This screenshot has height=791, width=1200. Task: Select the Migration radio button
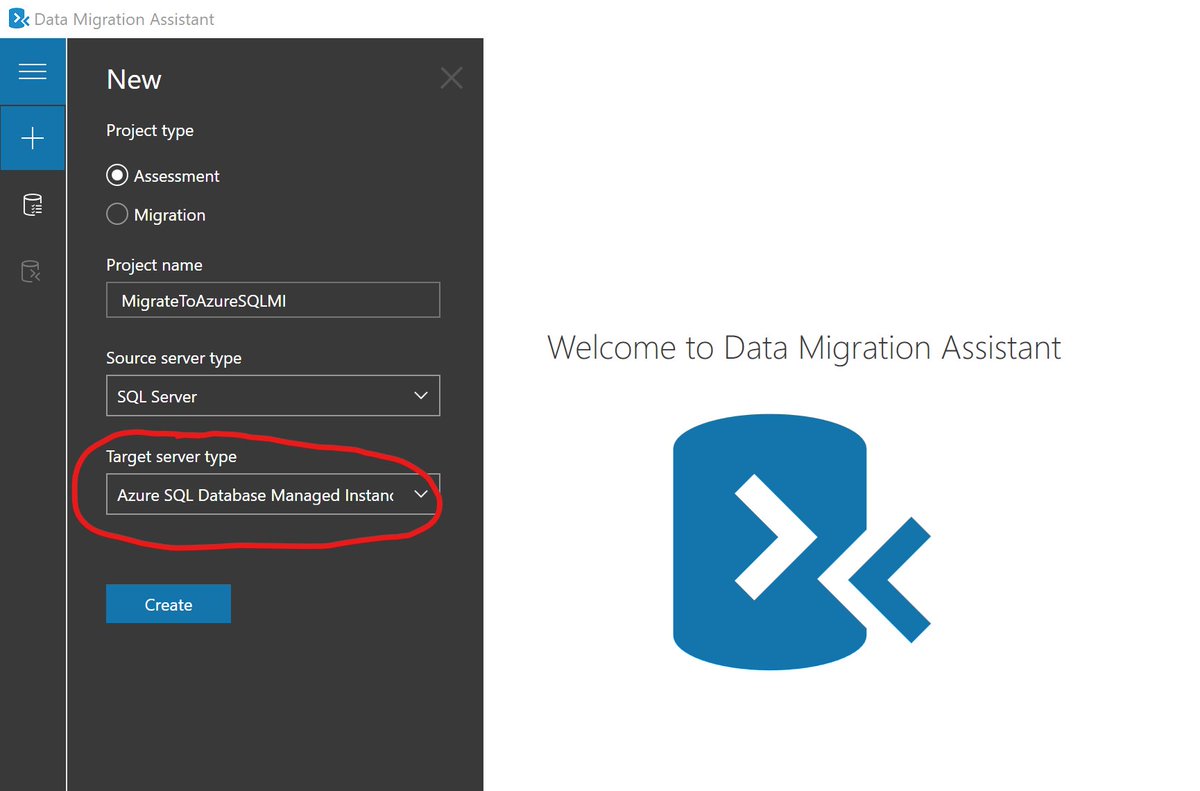coord(117,215)
